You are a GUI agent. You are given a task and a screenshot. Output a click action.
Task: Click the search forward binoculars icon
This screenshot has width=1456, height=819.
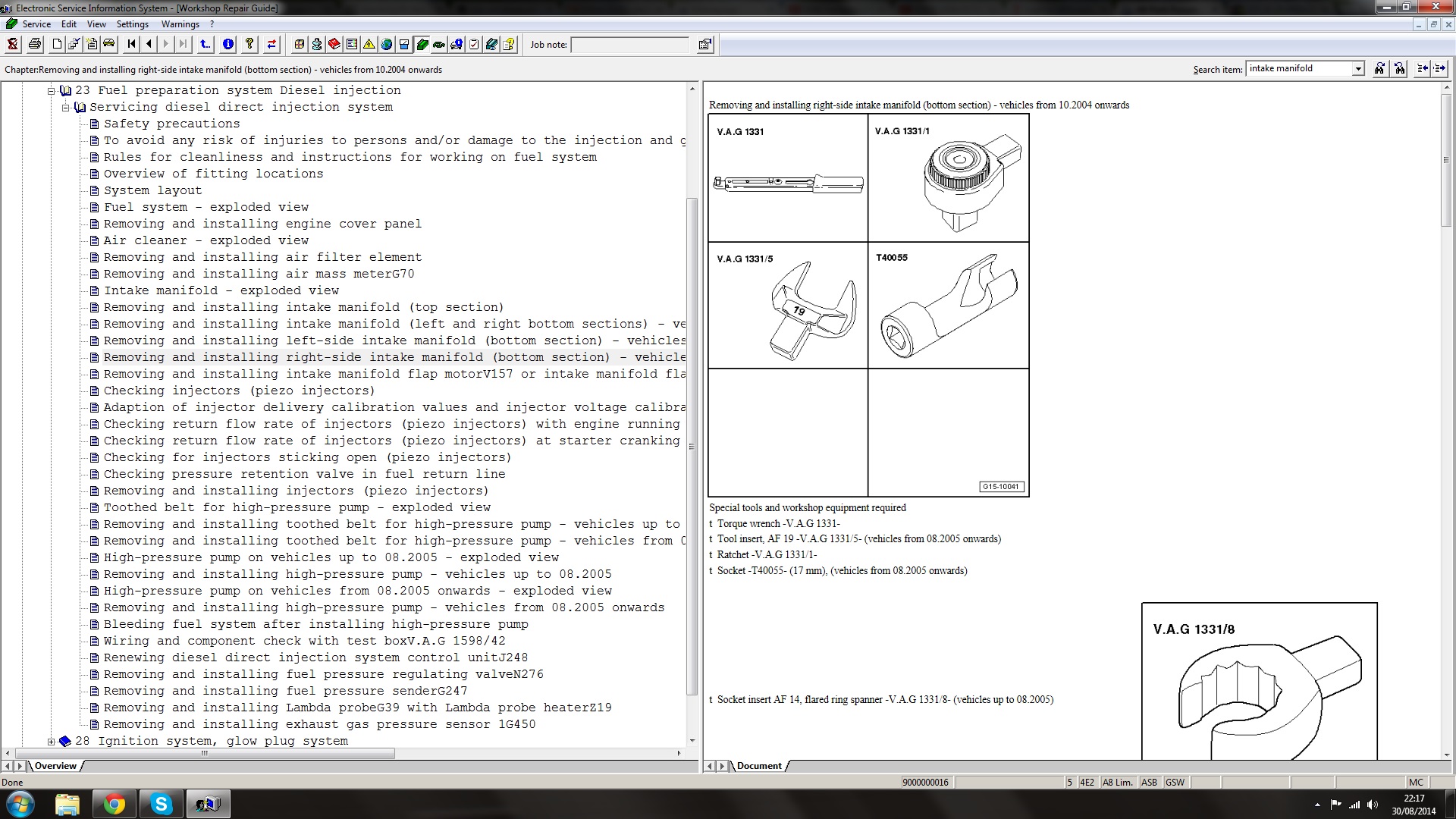pyautogui.click(x=1379, y=68)
